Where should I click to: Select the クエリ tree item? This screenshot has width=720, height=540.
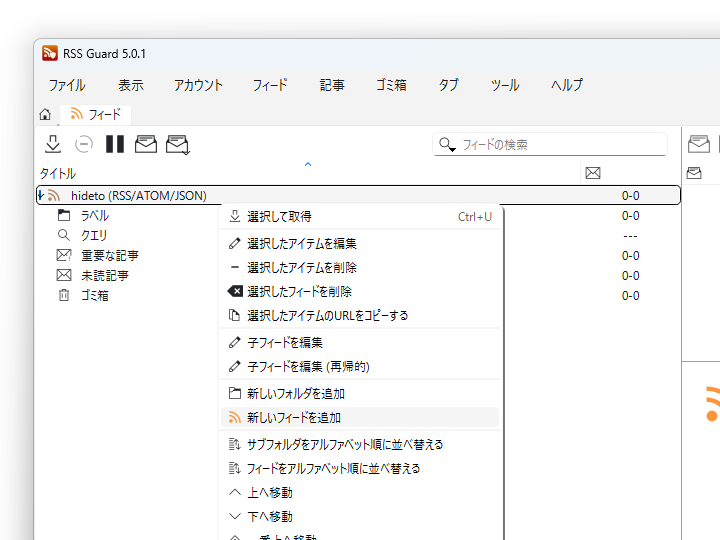(94, 236)
